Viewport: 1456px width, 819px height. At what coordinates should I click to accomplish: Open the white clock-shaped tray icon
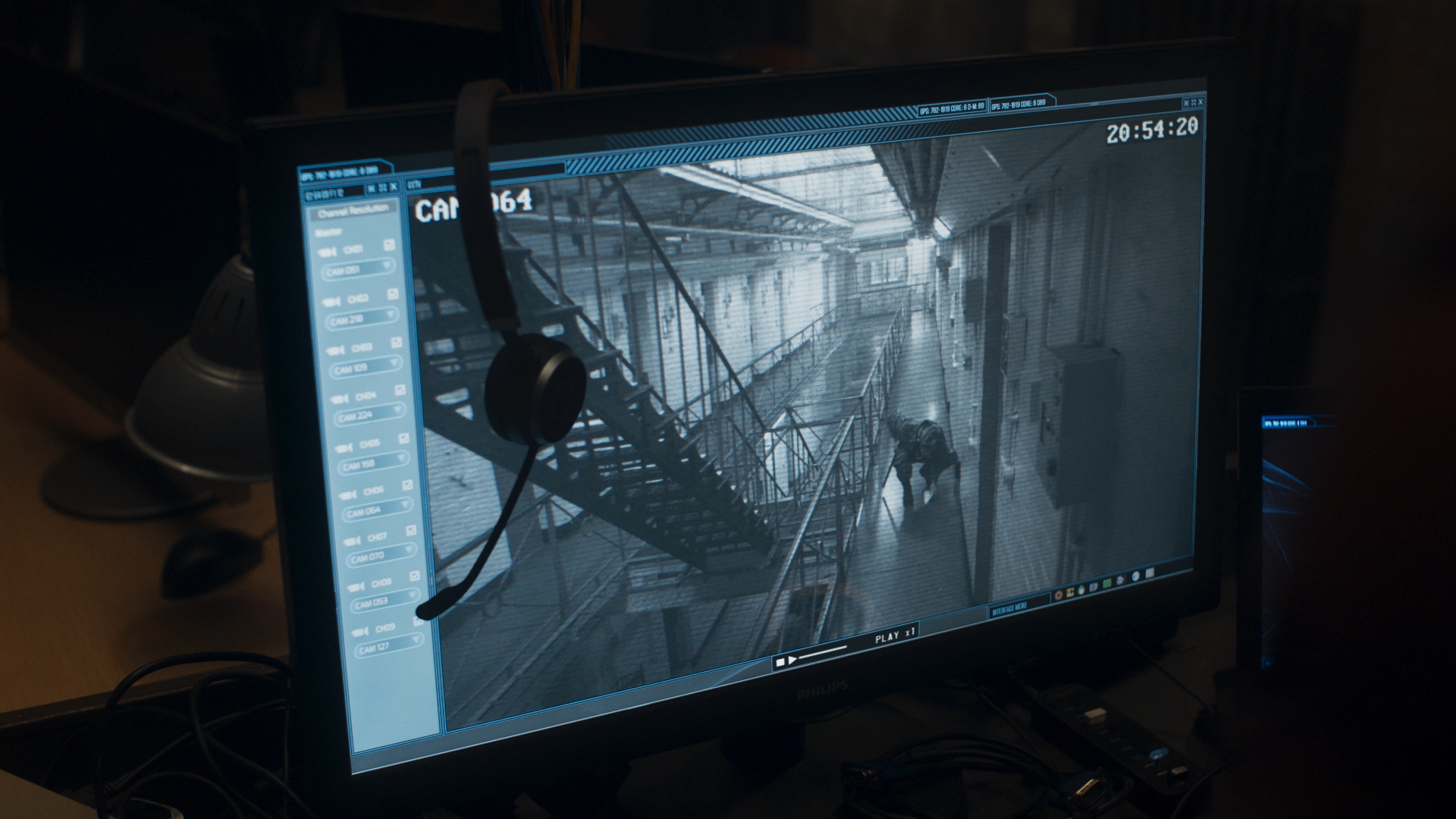click(x=1081, y=591)
